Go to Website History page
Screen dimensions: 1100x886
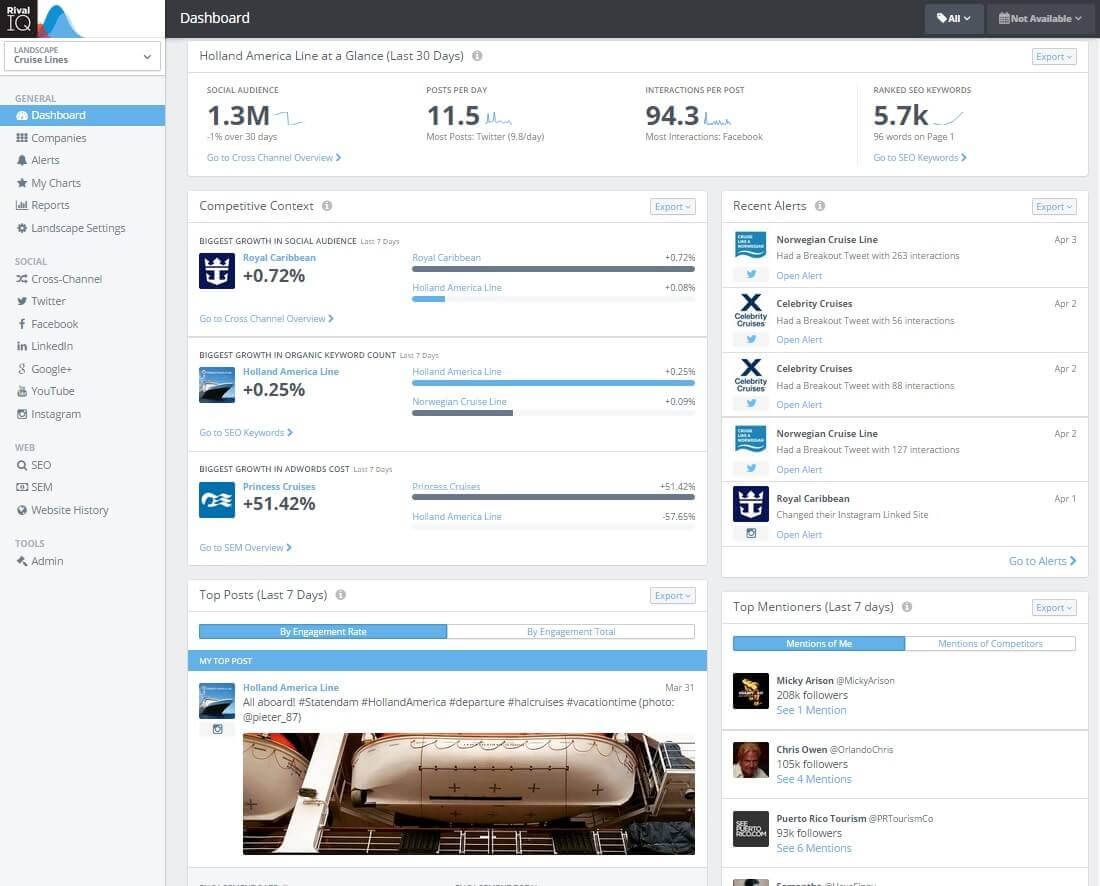click(82, 510)
